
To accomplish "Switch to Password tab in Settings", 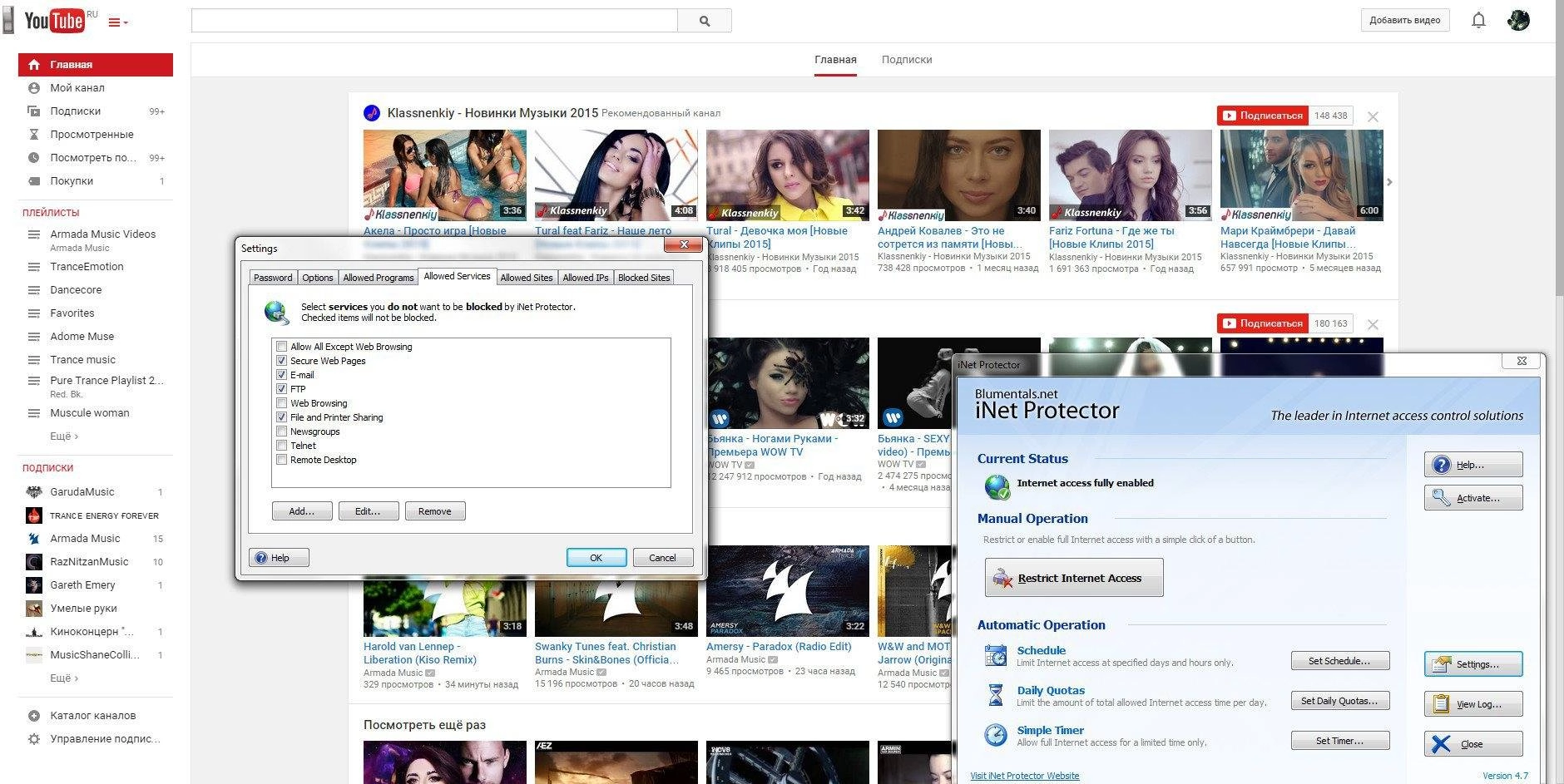I will pyautogui.click(x=273, y=278).
